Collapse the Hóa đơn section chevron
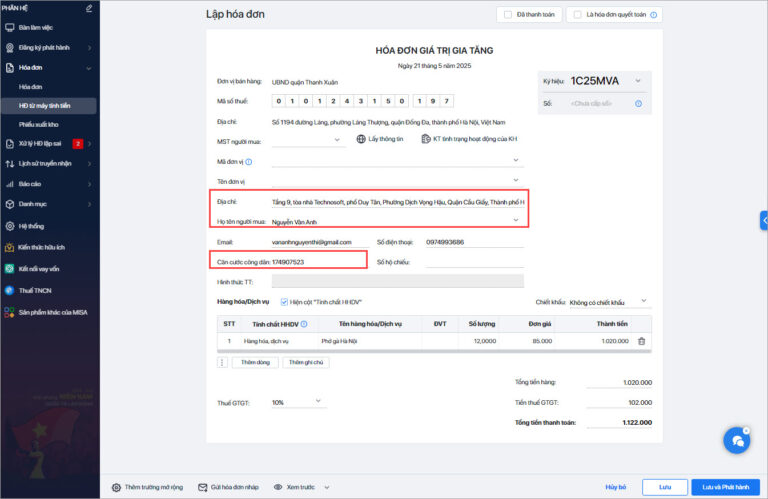The height and width of the screenshot is (499, 768). point(89,68)
